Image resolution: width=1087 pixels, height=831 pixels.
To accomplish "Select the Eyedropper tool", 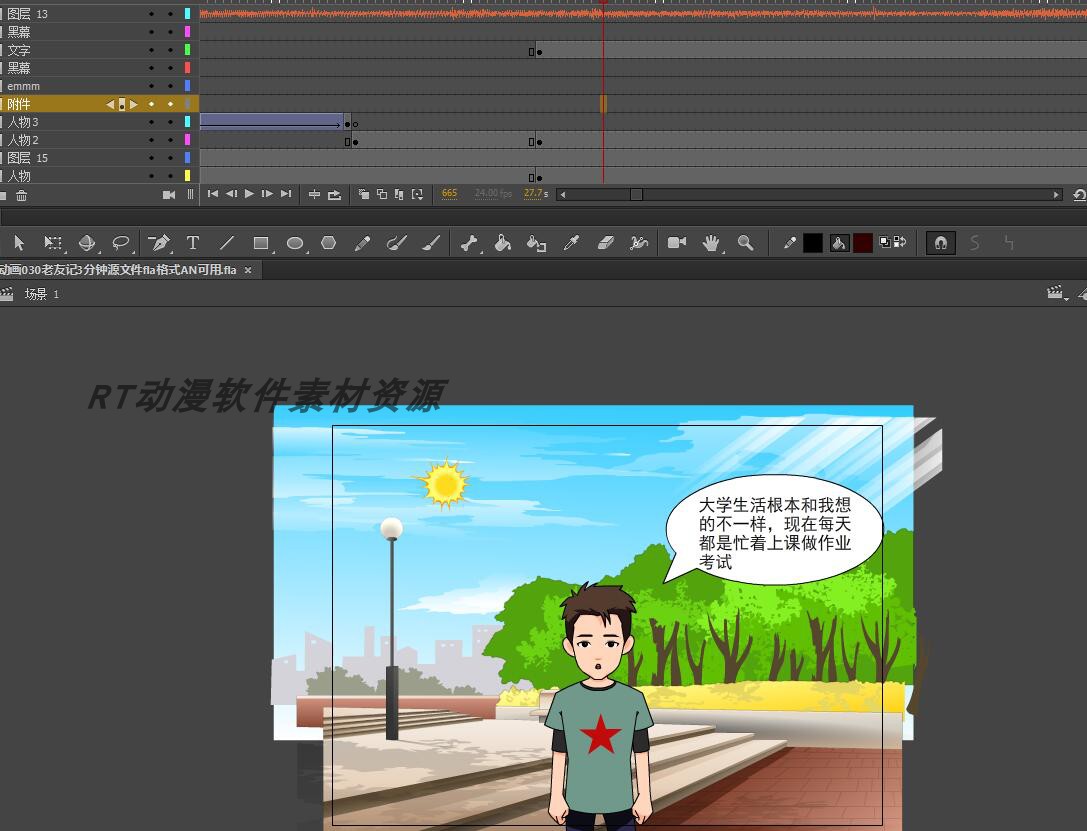I will tap(572, 243).
